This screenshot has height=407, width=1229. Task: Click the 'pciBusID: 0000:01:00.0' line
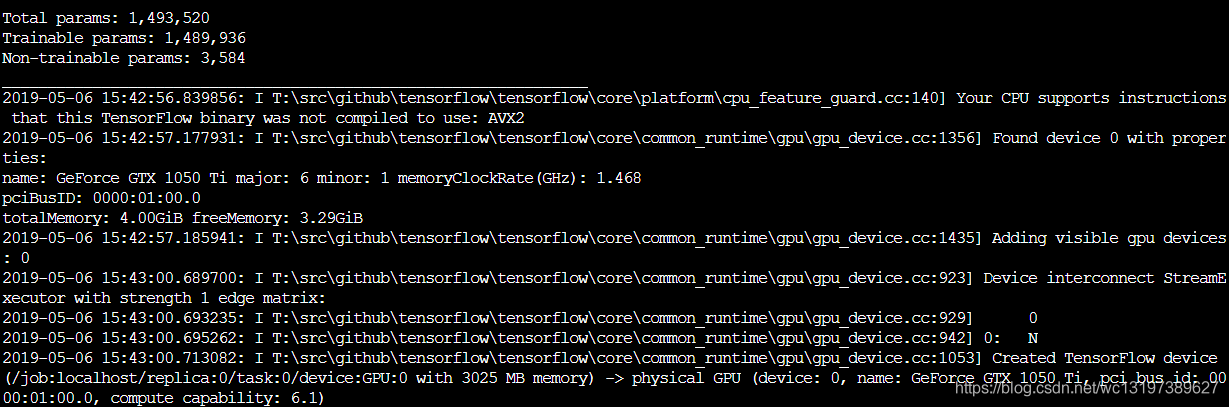102,198
